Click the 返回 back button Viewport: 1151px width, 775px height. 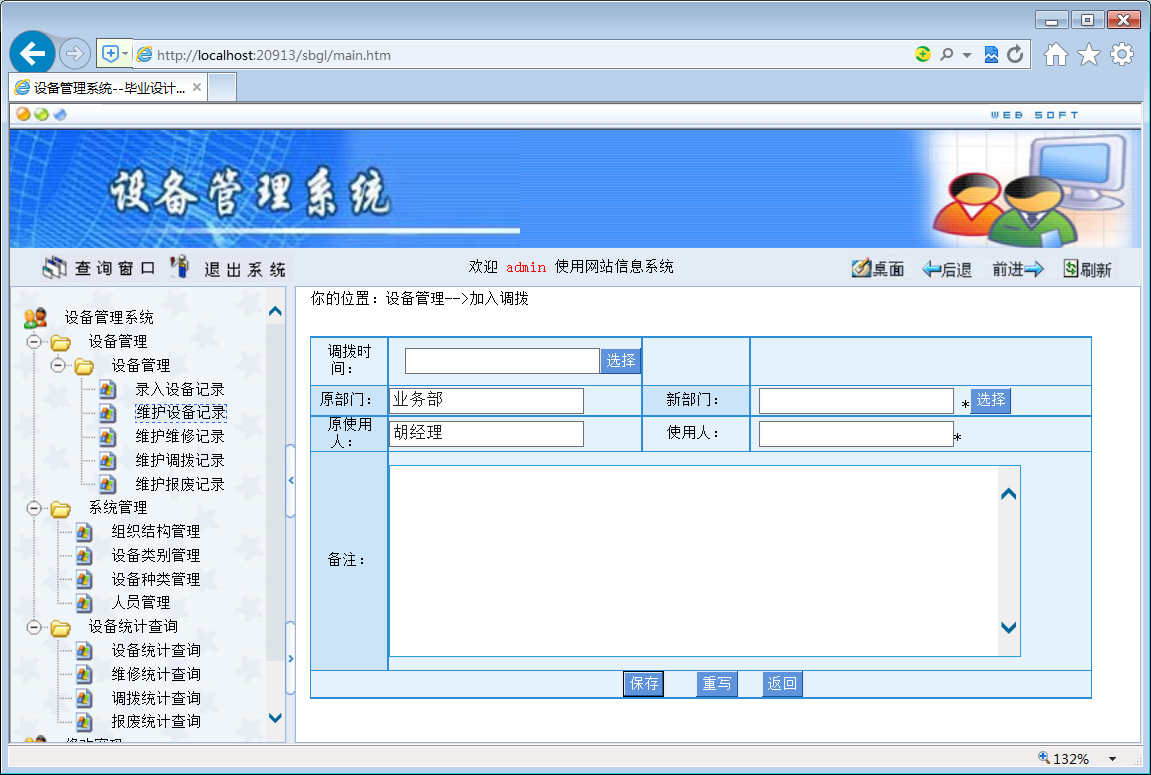coord(782,683)
